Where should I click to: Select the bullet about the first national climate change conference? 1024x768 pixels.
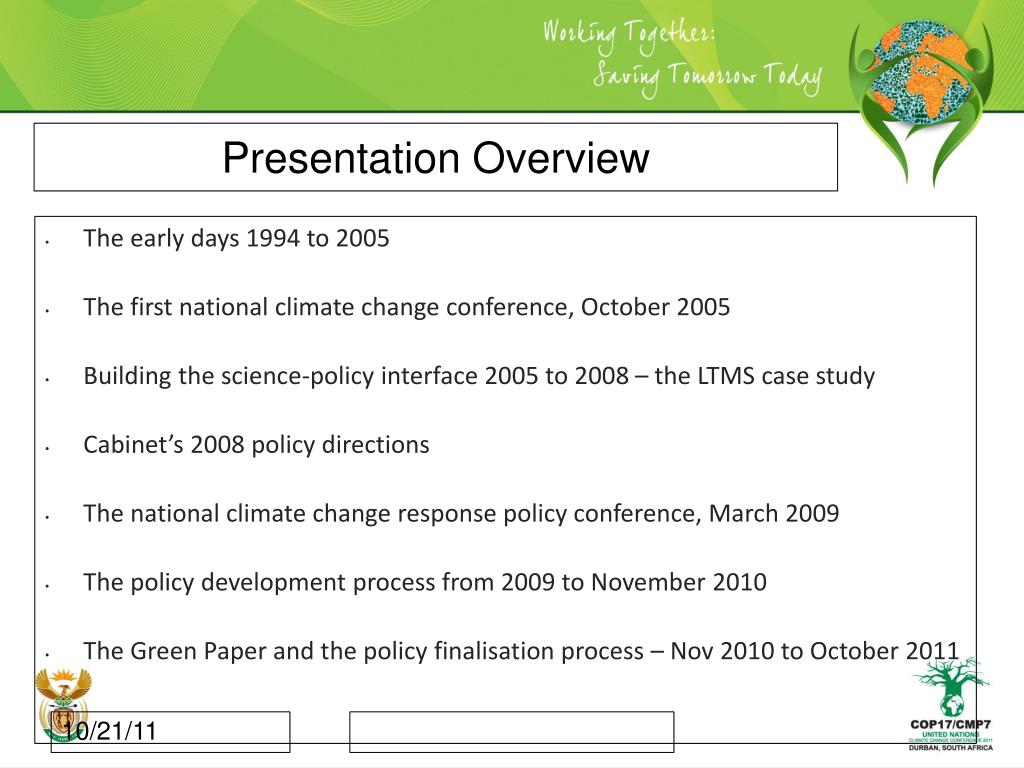pos(406,307)
